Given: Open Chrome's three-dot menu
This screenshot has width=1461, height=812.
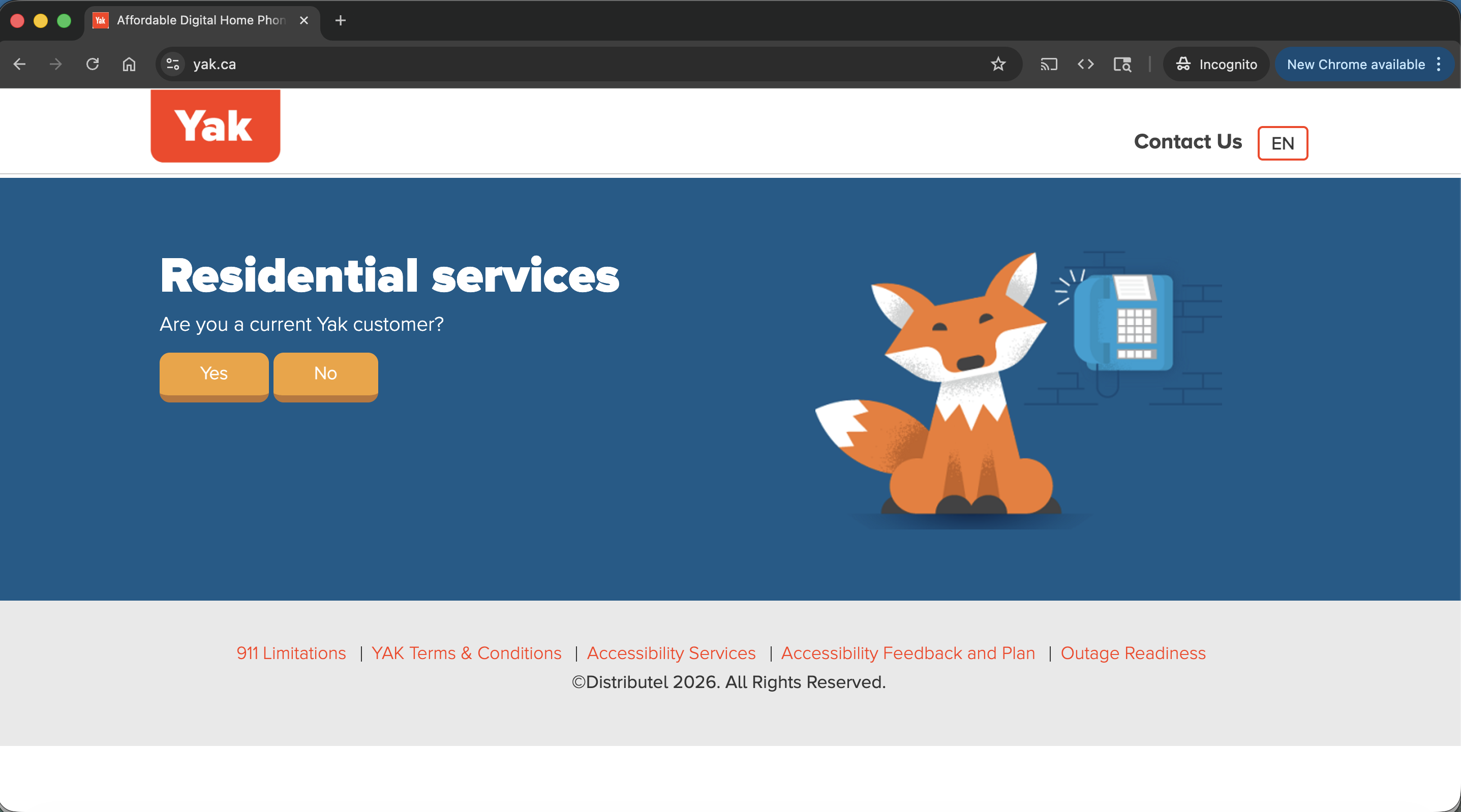Looking at the screenshot, I should coord(1439,64).
